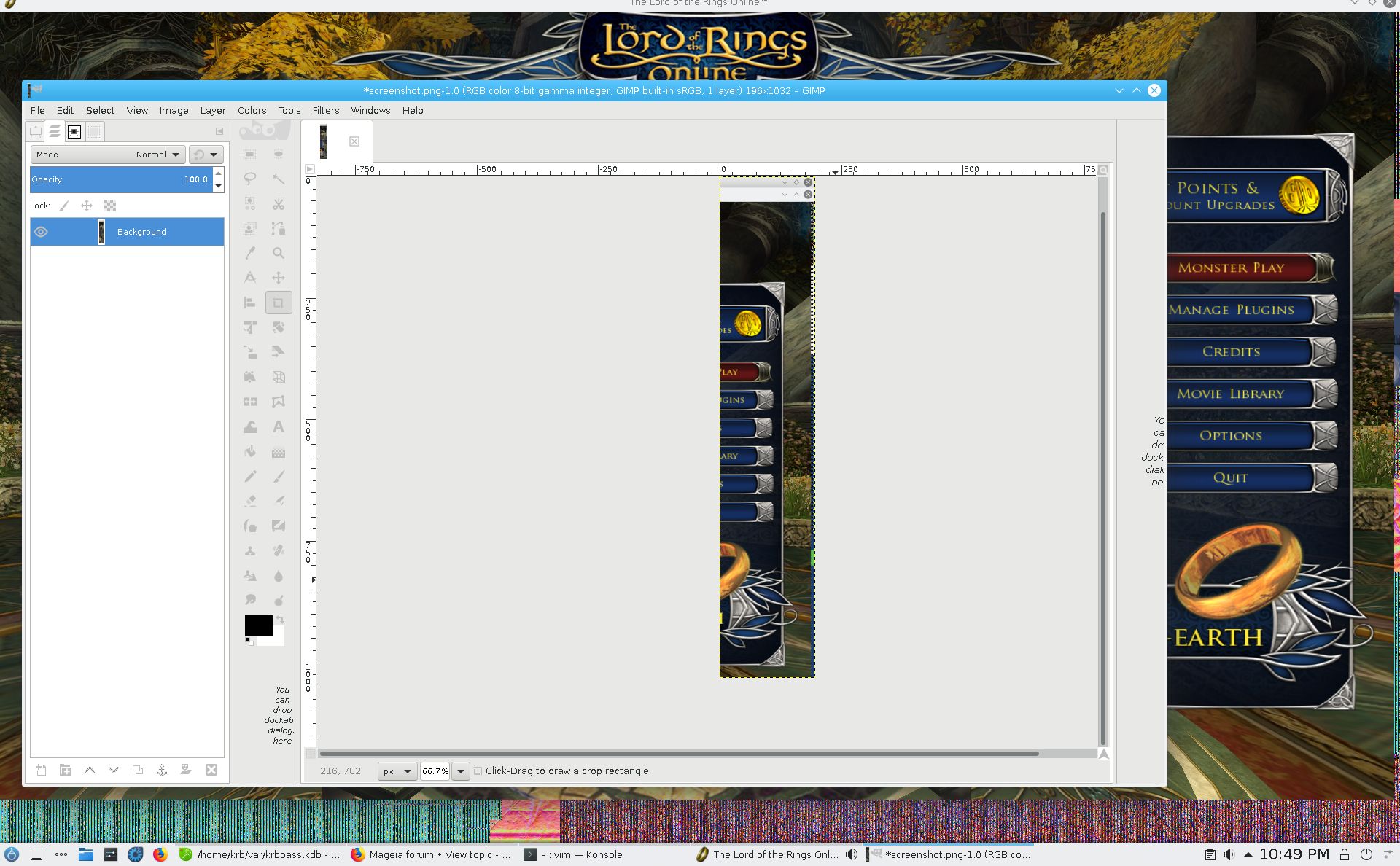Screen dimensions: 1400x866
Task: Select the Rectangle Select tool
Action: pyautogui.click(x=249, y=154)
